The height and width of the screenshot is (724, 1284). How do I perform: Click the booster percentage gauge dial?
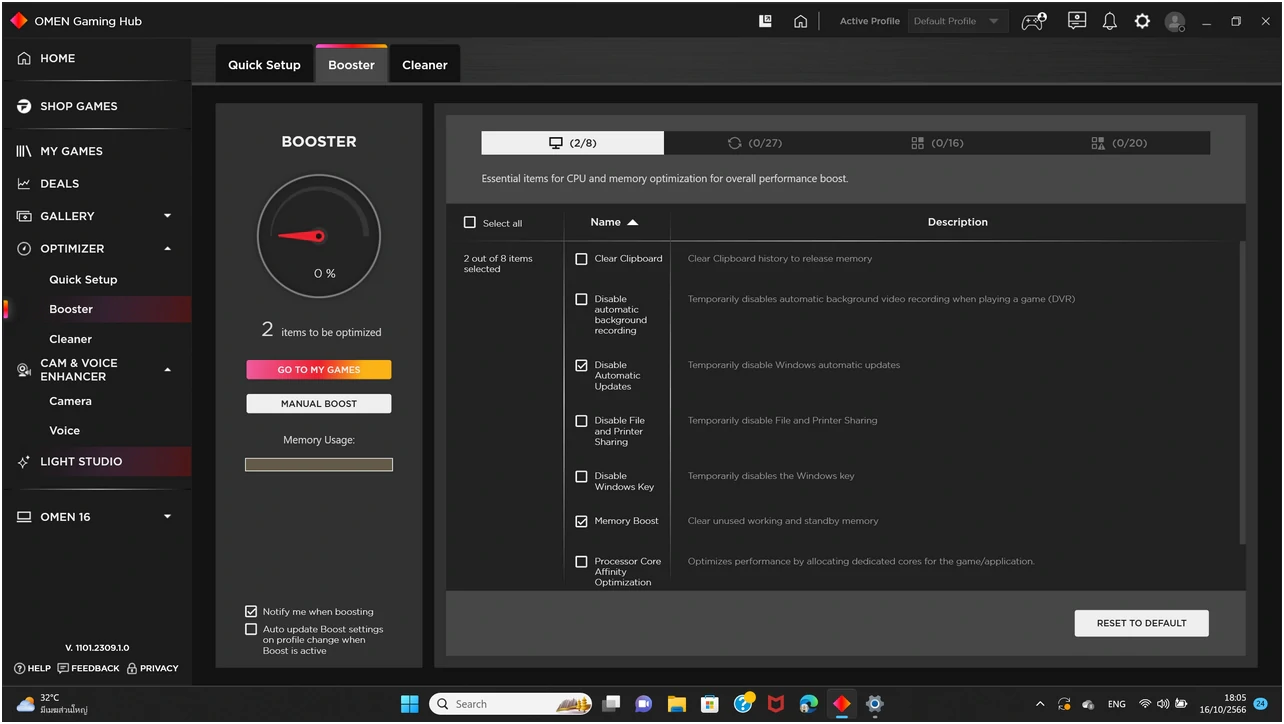pyautogui.click(x=319, y=236)
